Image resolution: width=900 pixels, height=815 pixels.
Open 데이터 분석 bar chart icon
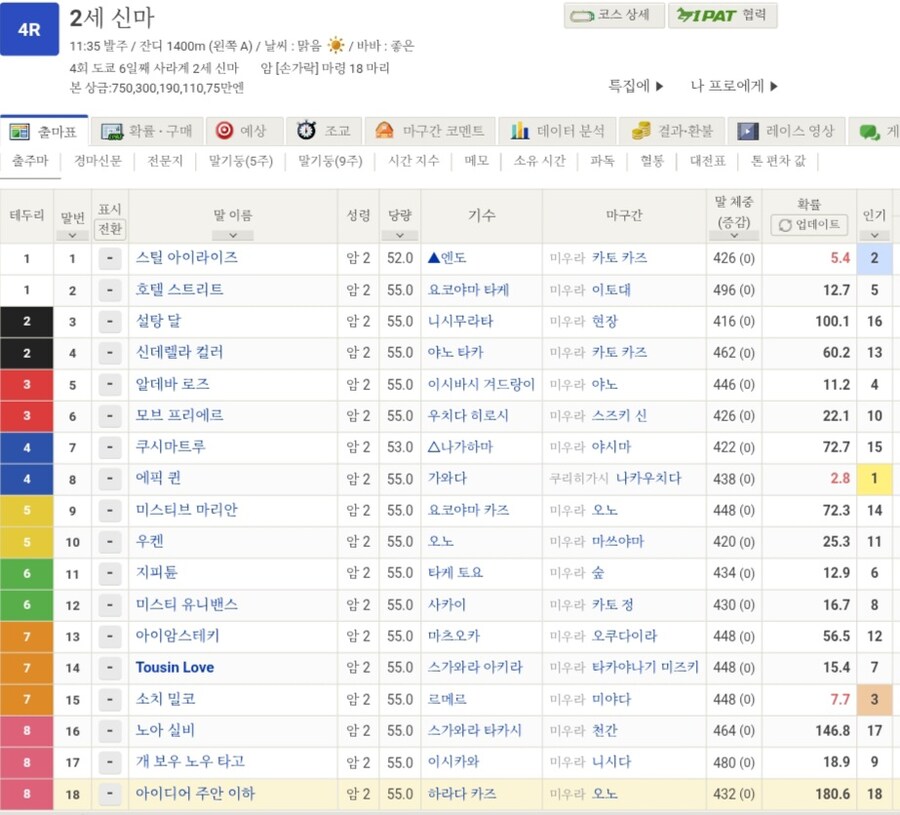click(519, 131)
